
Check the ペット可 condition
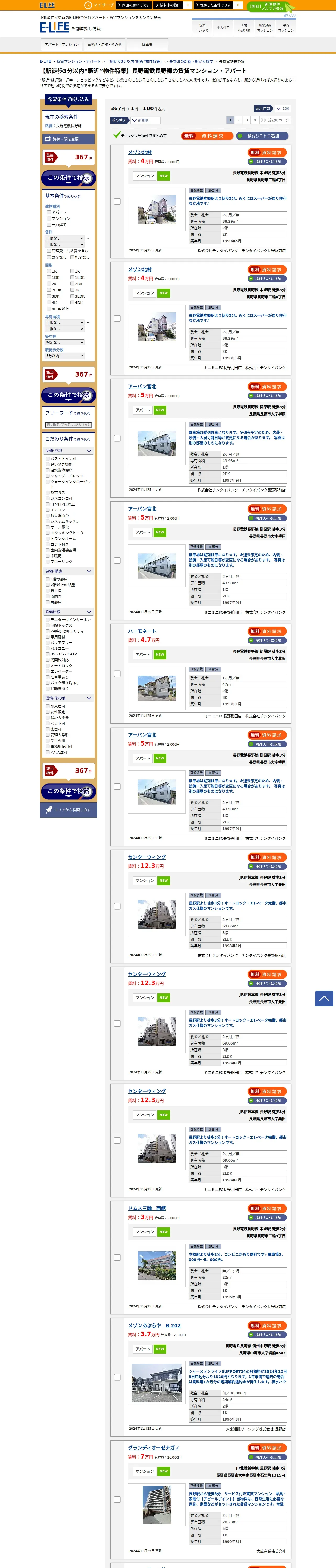[48, 723]
